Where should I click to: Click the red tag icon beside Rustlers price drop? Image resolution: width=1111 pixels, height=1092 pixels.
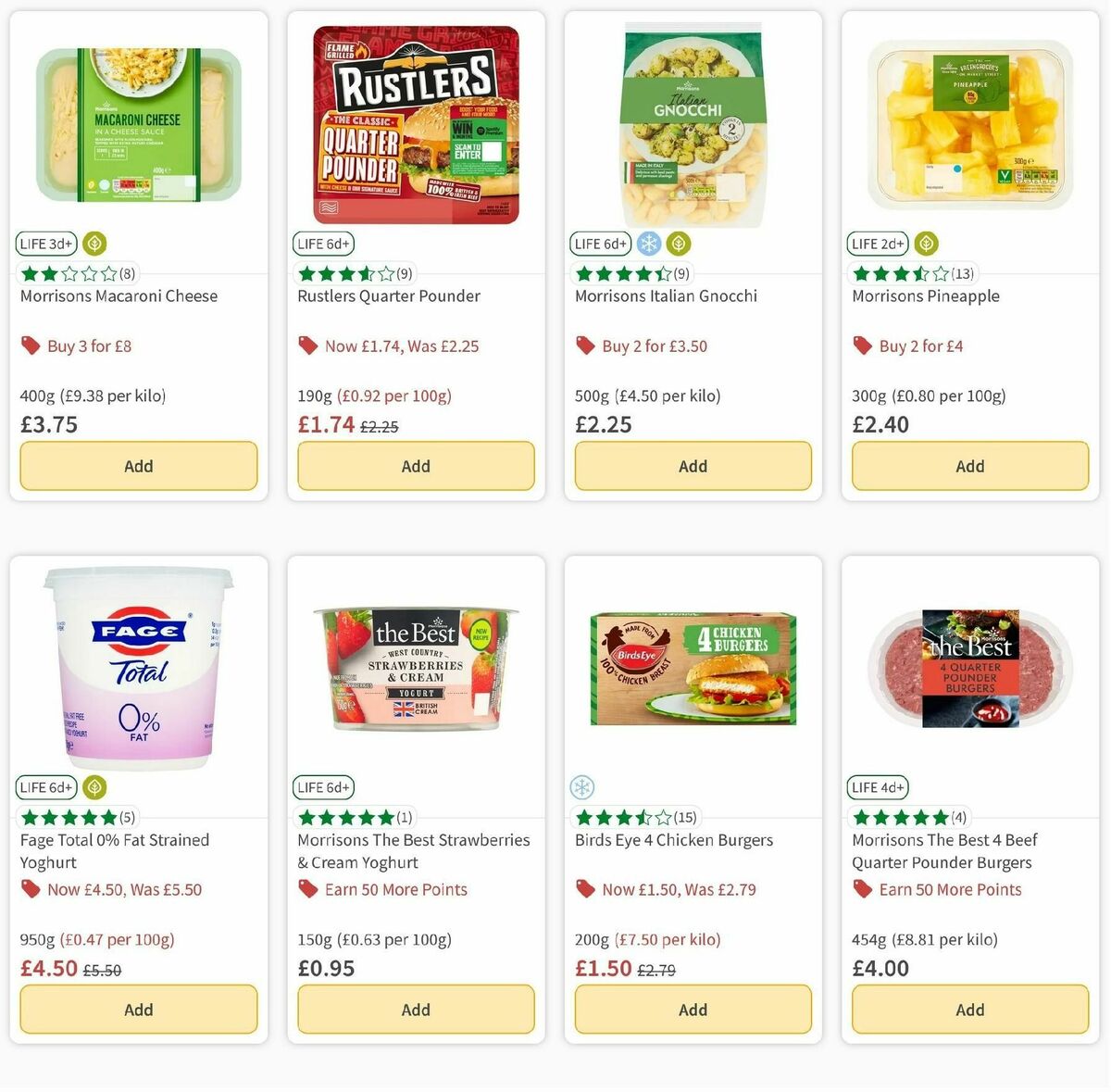click(x=307, y=345)
